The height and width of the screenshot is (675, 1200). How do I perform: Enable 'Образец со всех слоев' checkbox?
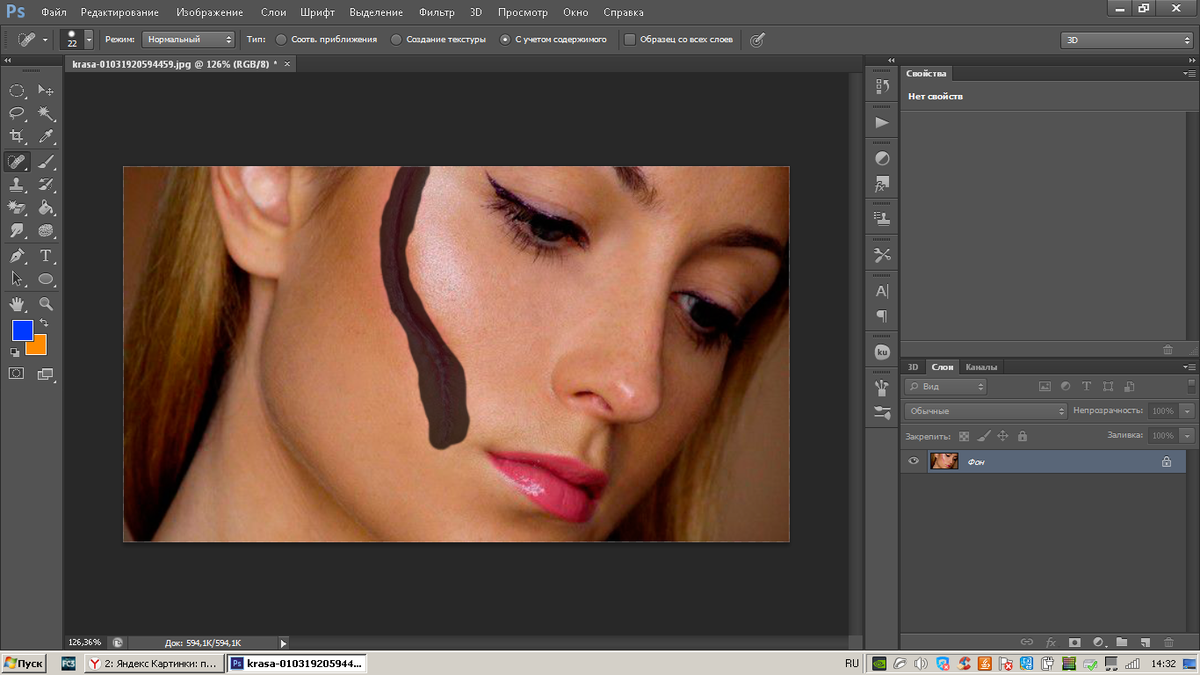click(x=629, y=40)
